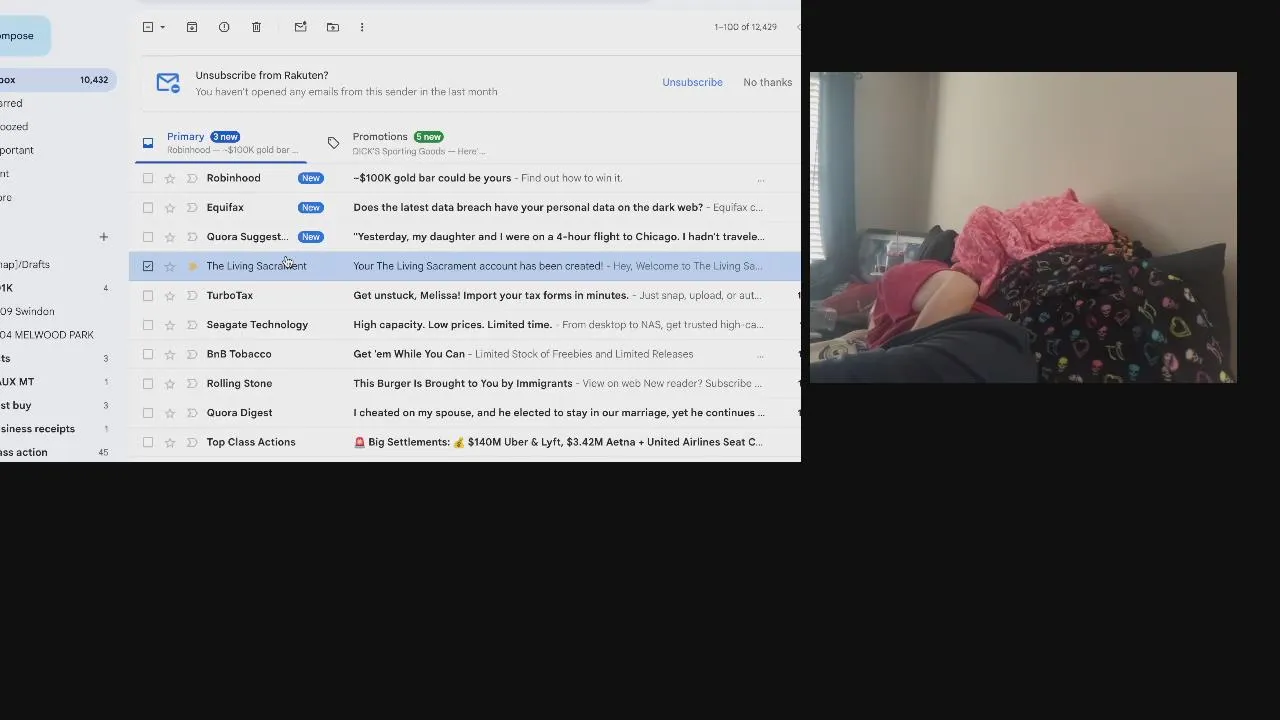
Task: Check the Equifax email checkbox
Action: pos(148,207)
